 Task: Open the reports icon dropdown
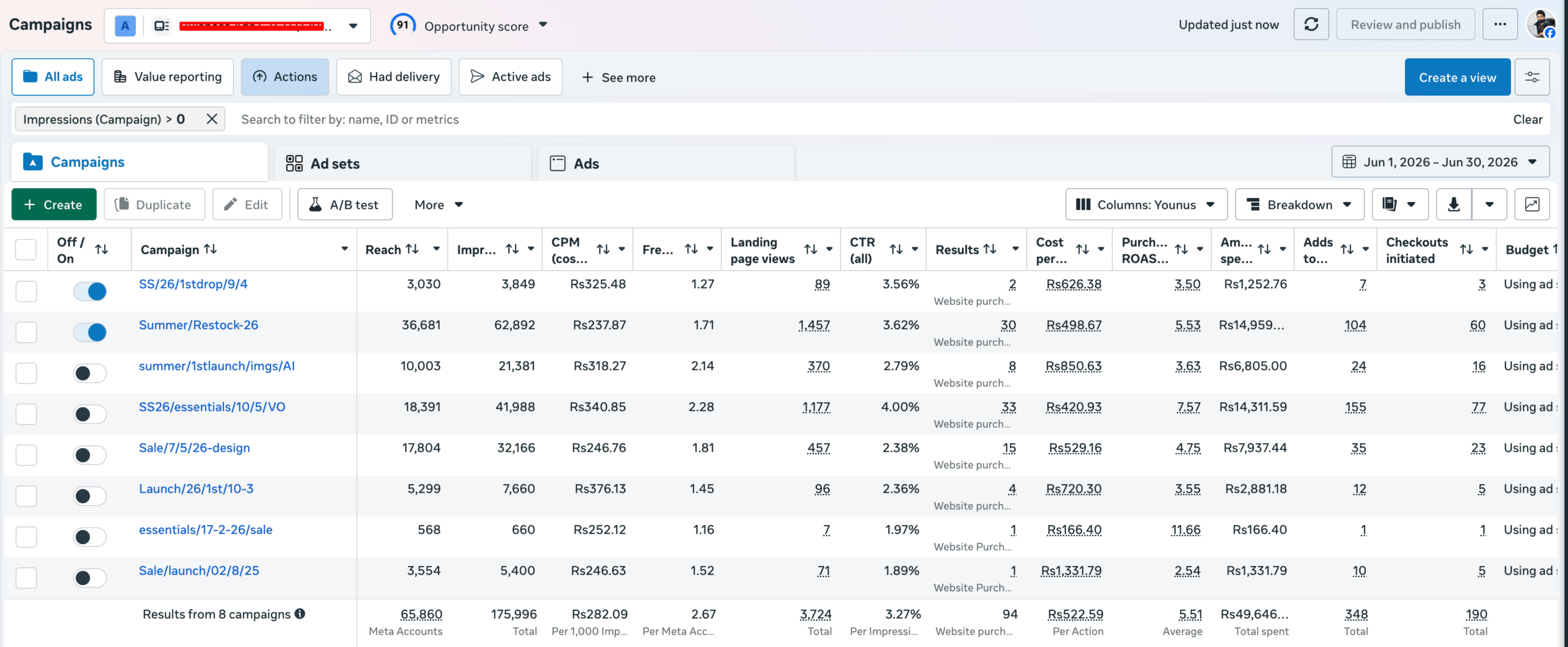point(1400,204)
